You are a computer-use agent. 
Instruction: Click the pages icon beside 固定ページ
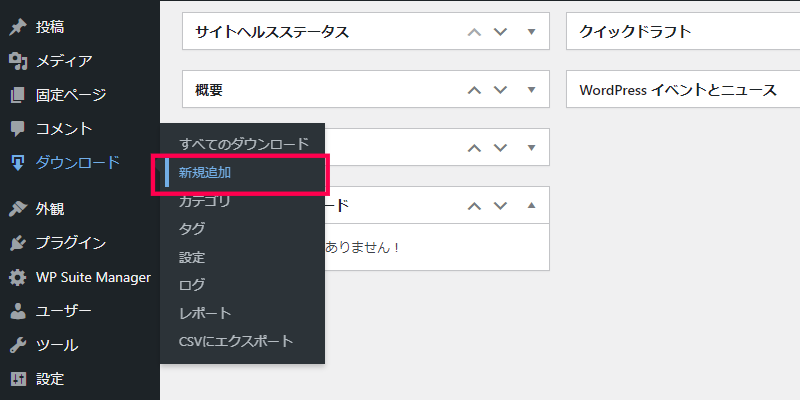(18, 95)
